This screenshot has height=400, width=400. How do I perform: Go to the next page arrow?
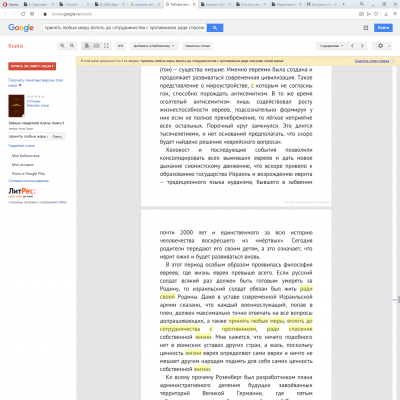362,46
